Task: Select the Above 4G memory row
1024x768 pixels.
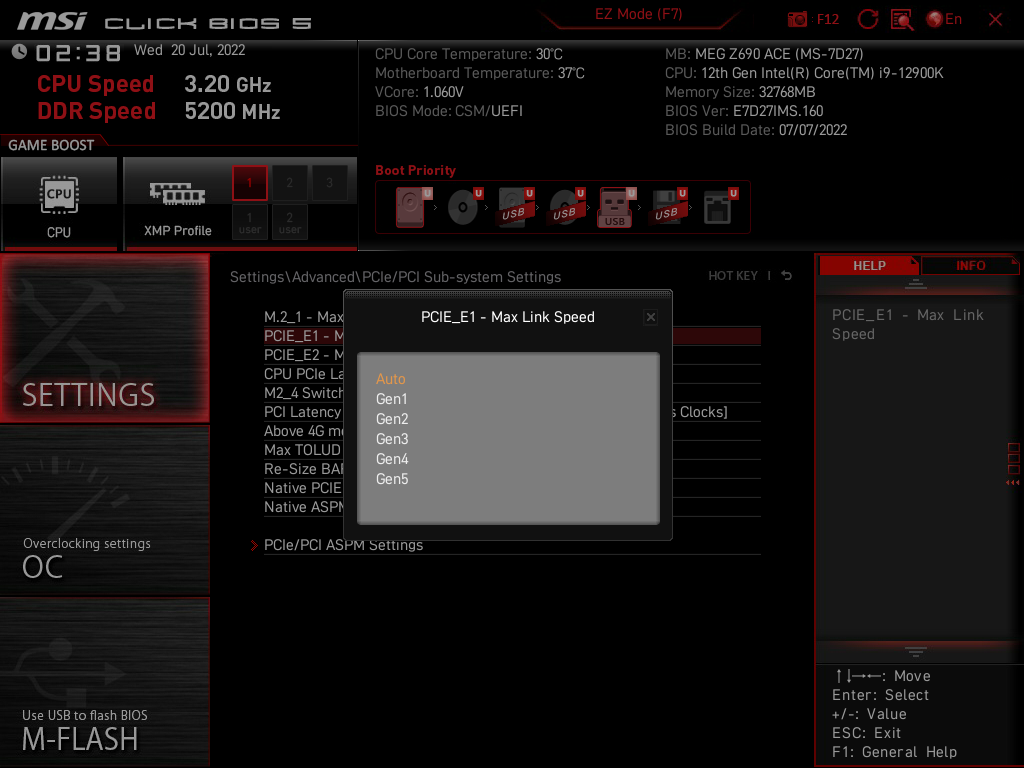Action: pyautogui.click(x=304, y=431)
